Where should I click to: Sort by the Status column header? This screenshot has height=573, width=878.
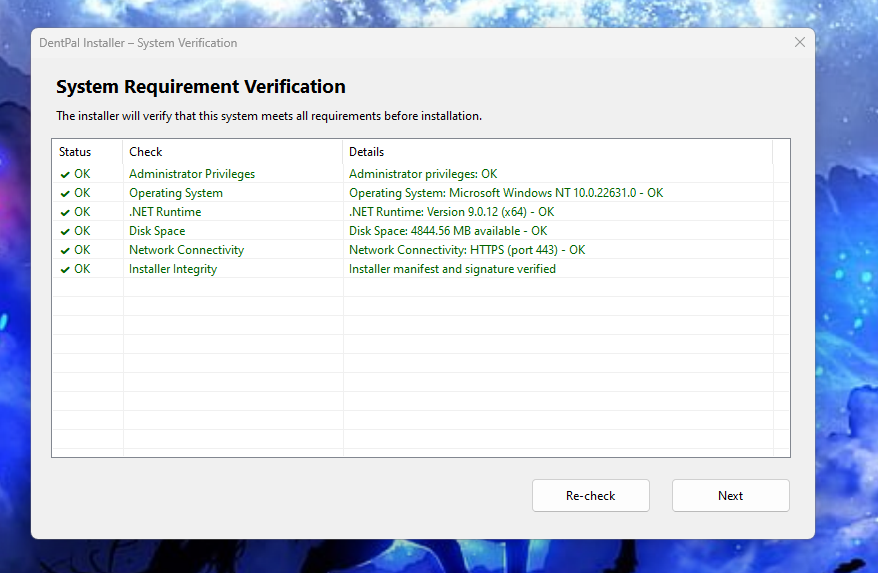75,152
